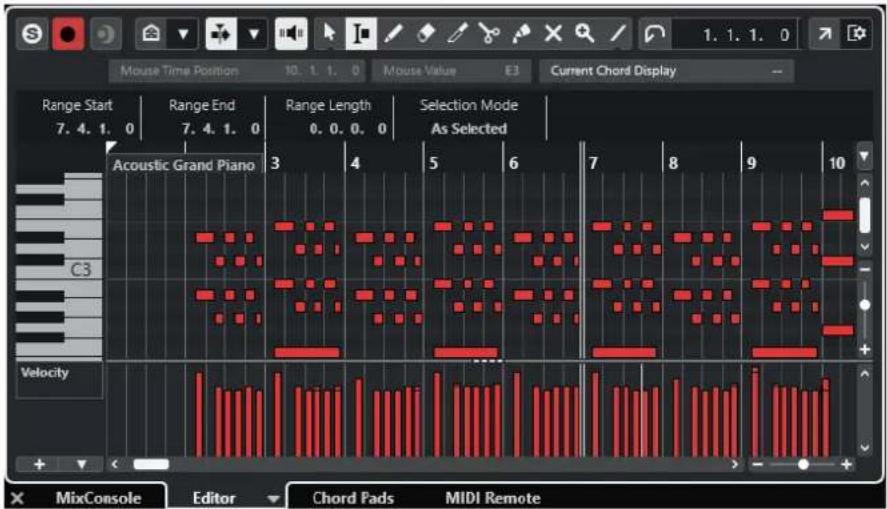The image size is (887, 509).
Task: Select the Draw pencil tool
Action: point(394,34)
